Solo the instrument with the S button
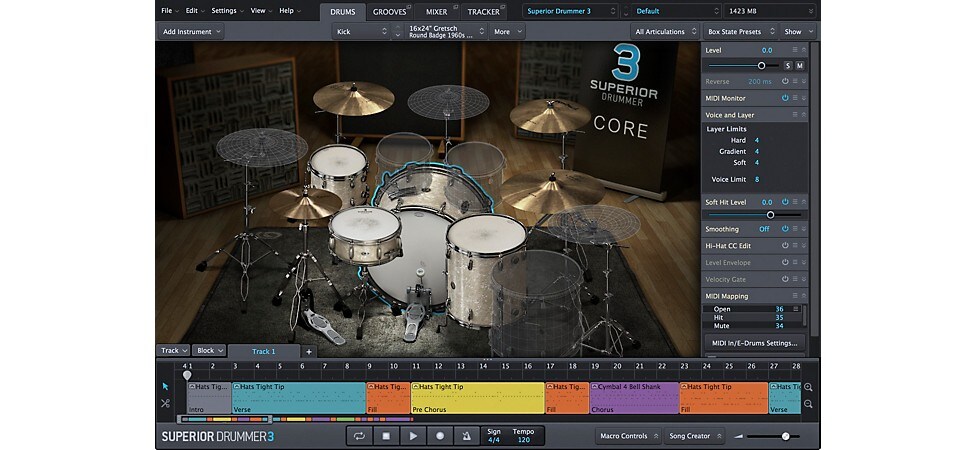The image size is (976, 450). click(788, 65)
